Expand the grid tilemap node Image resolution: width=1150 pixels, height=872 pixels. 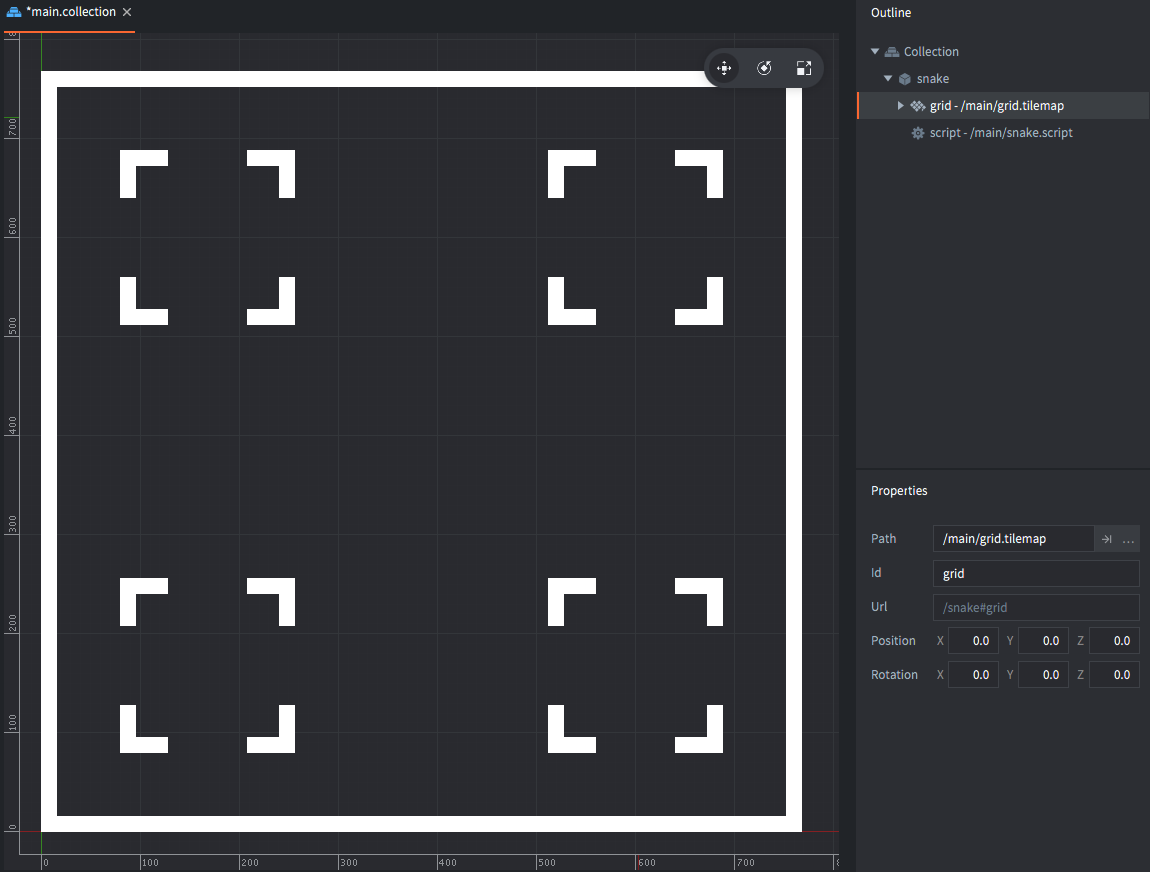click(901, 106)
